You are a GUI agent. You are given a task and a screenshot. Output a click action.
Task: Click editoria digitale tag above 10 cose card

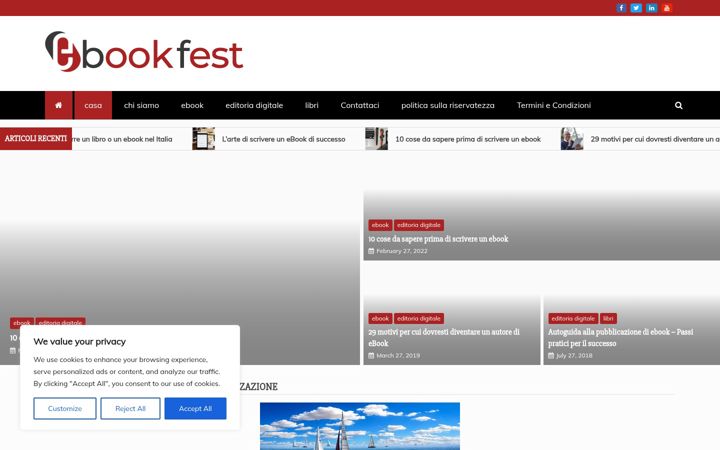[x=419, y=225]
